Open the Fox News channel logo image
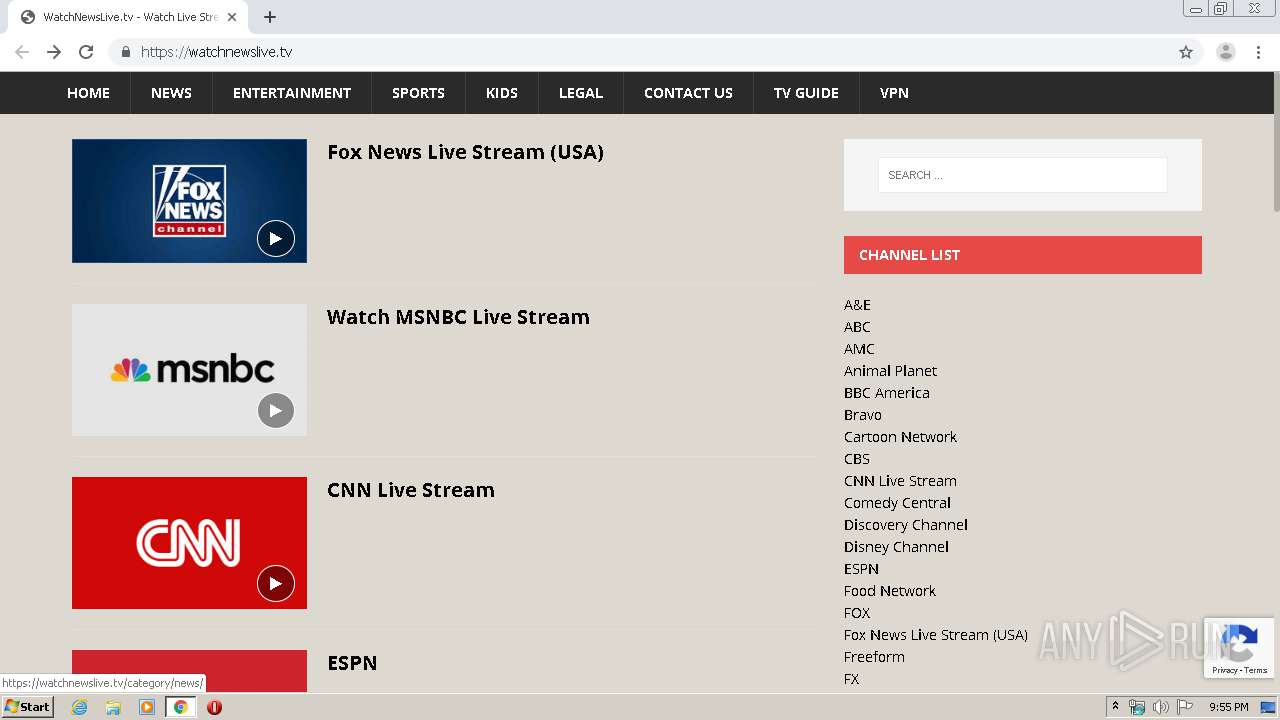 pos(189,201)
